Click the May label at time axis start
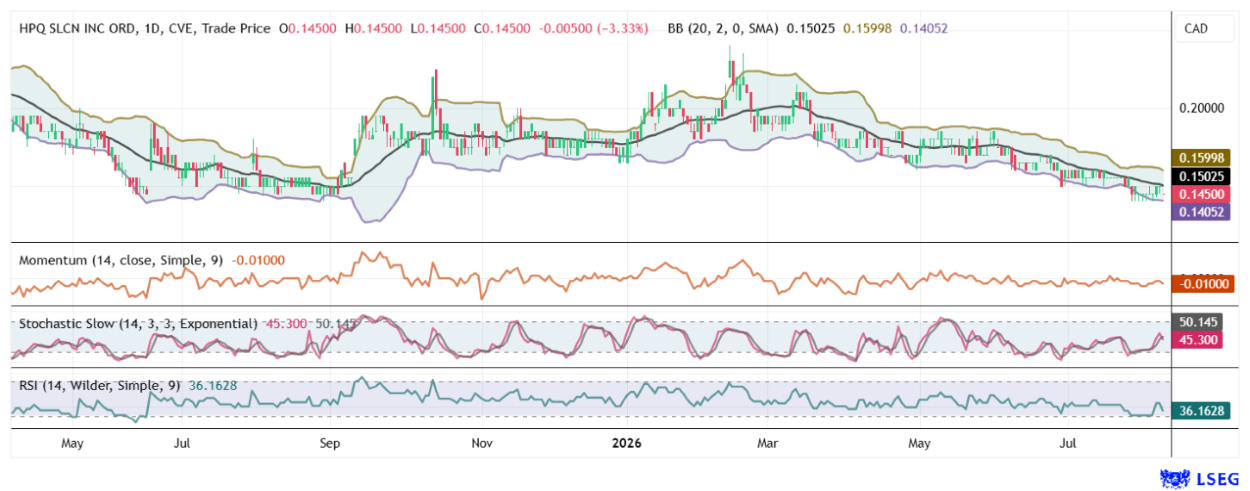The width and height of the screenshot is (1250, 491). pos(71,441)
